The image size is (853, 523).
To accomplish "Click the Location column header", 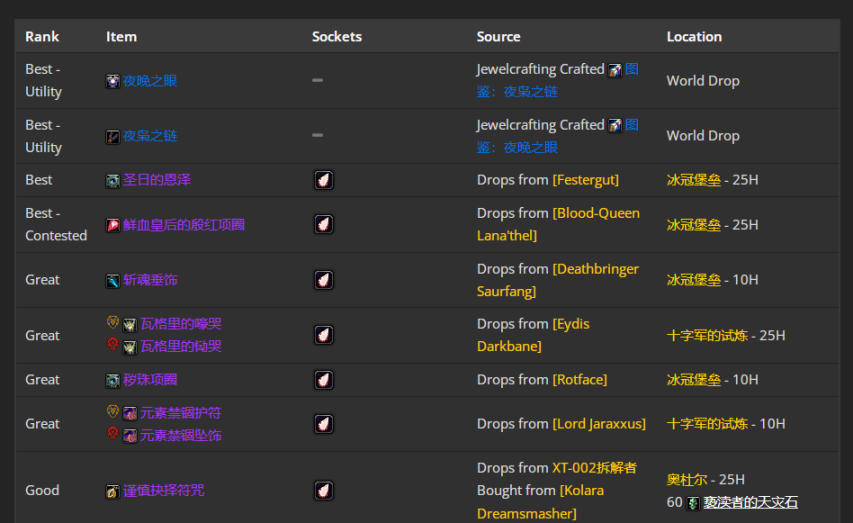I will 694,36.
